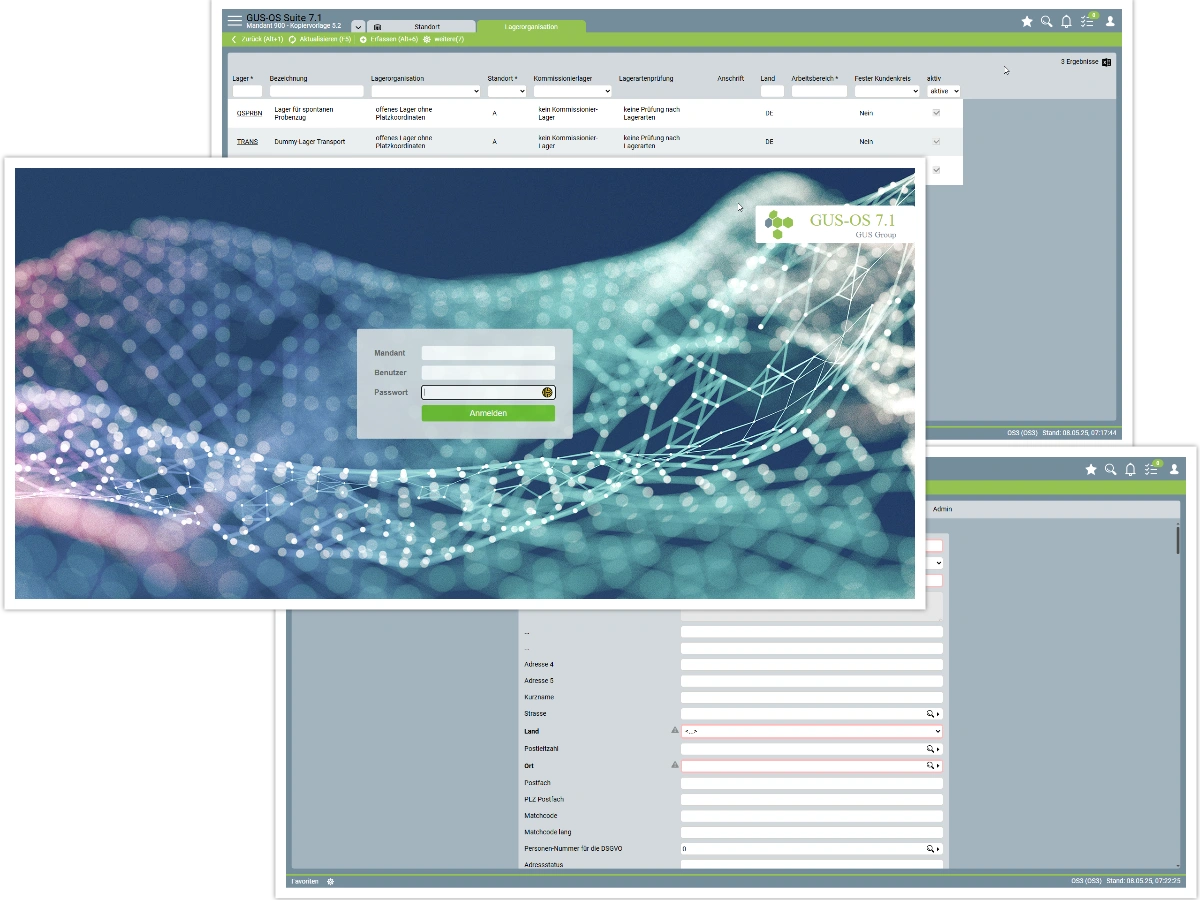The width and height of the screenshot is (1200, 900).
Task: Open the hamburger menu in GUS-OS Suite
Action: [234, 21]
